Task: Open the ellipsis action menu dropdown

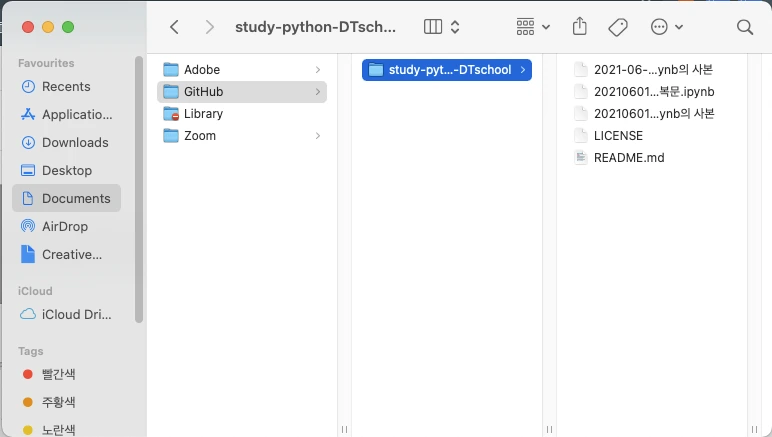Action: (x=666, y=27)
